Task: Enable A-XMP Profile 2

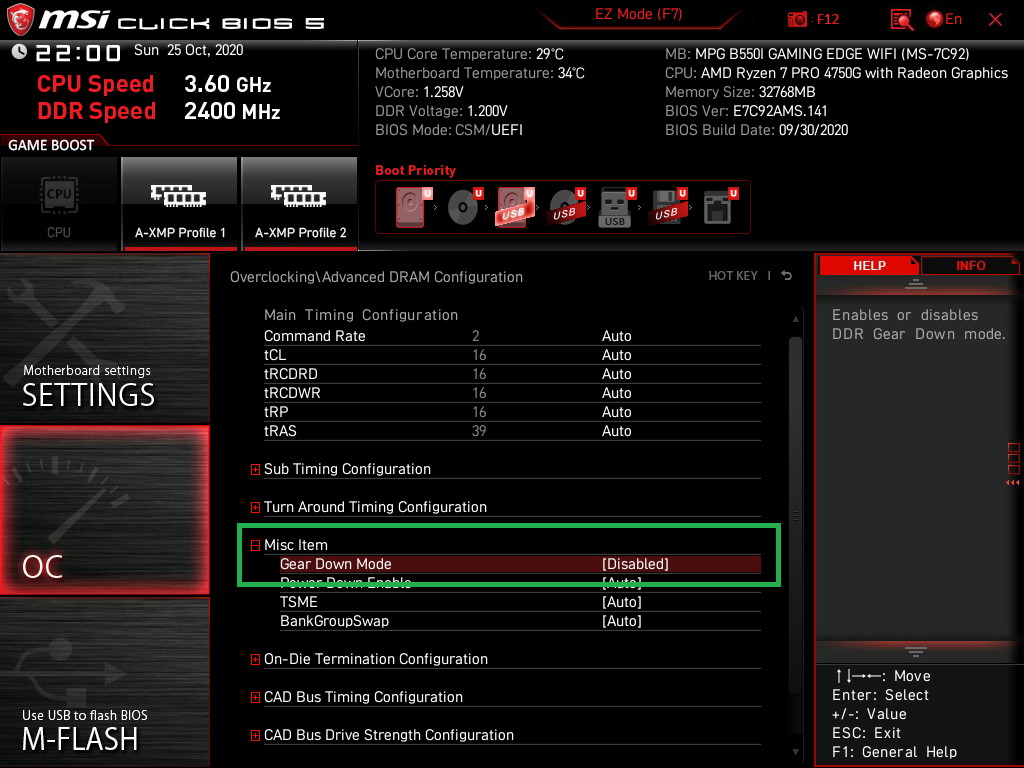Action: (300, 203)
